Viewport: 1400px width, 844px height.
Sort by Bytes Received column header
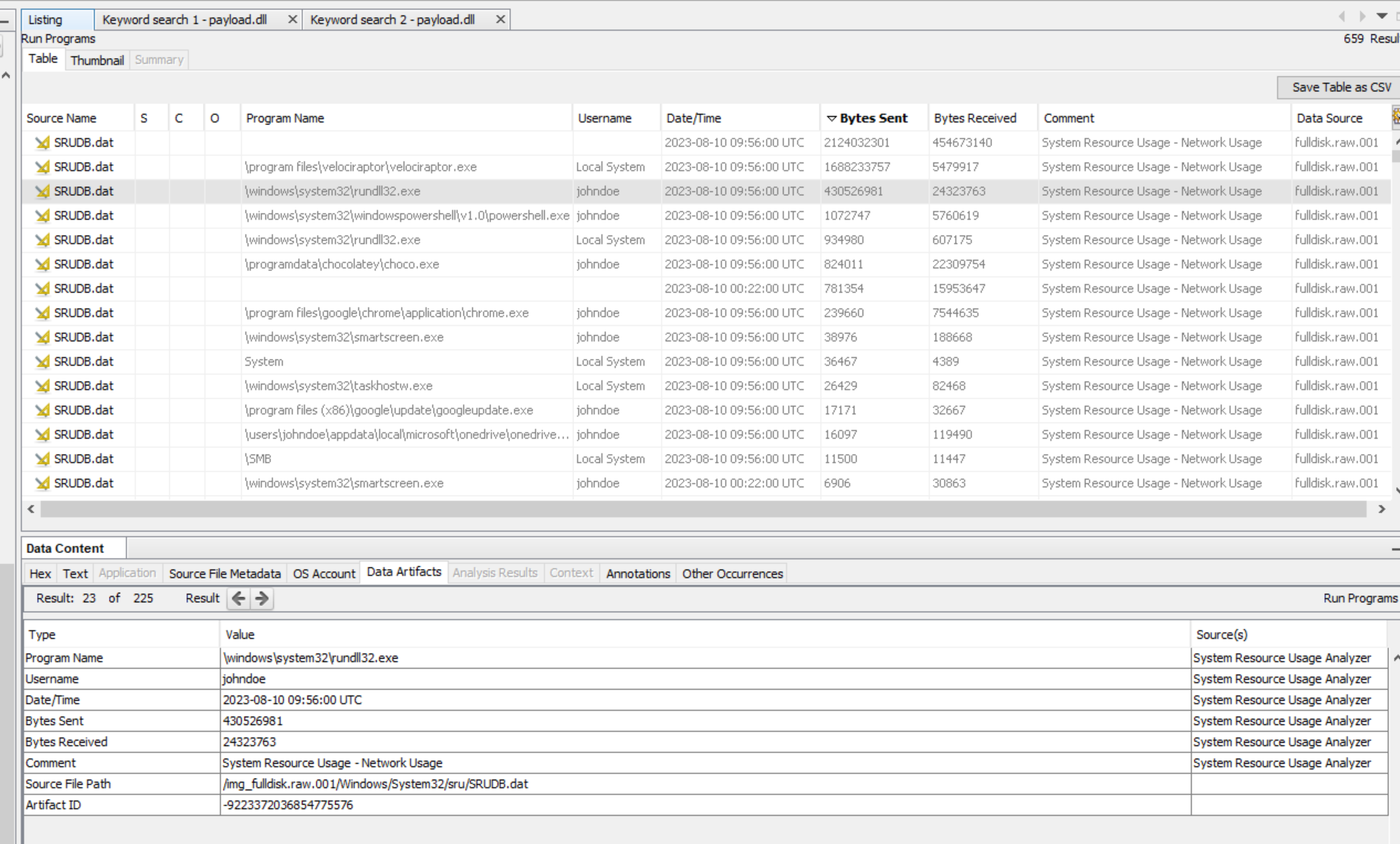(x=982, y=118)
